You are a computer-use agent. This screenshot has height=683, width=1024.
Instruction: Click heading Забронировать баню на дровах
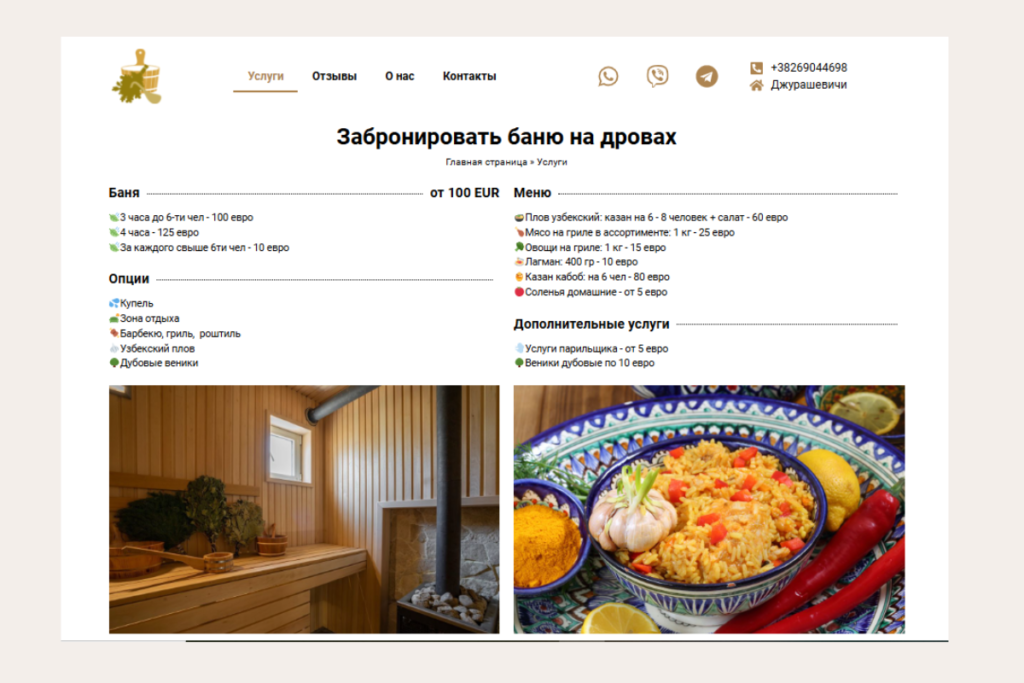pos(506,136)
